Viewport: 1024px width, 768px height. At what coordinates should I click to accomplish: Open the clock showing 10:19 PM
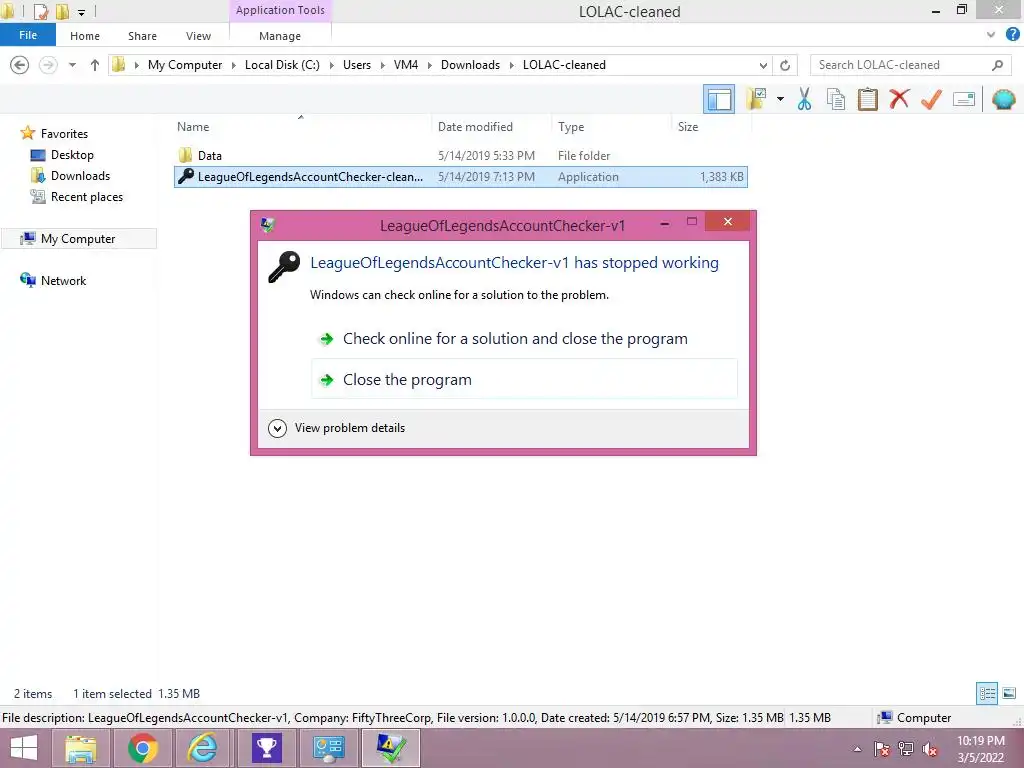(x=980, y=749)
